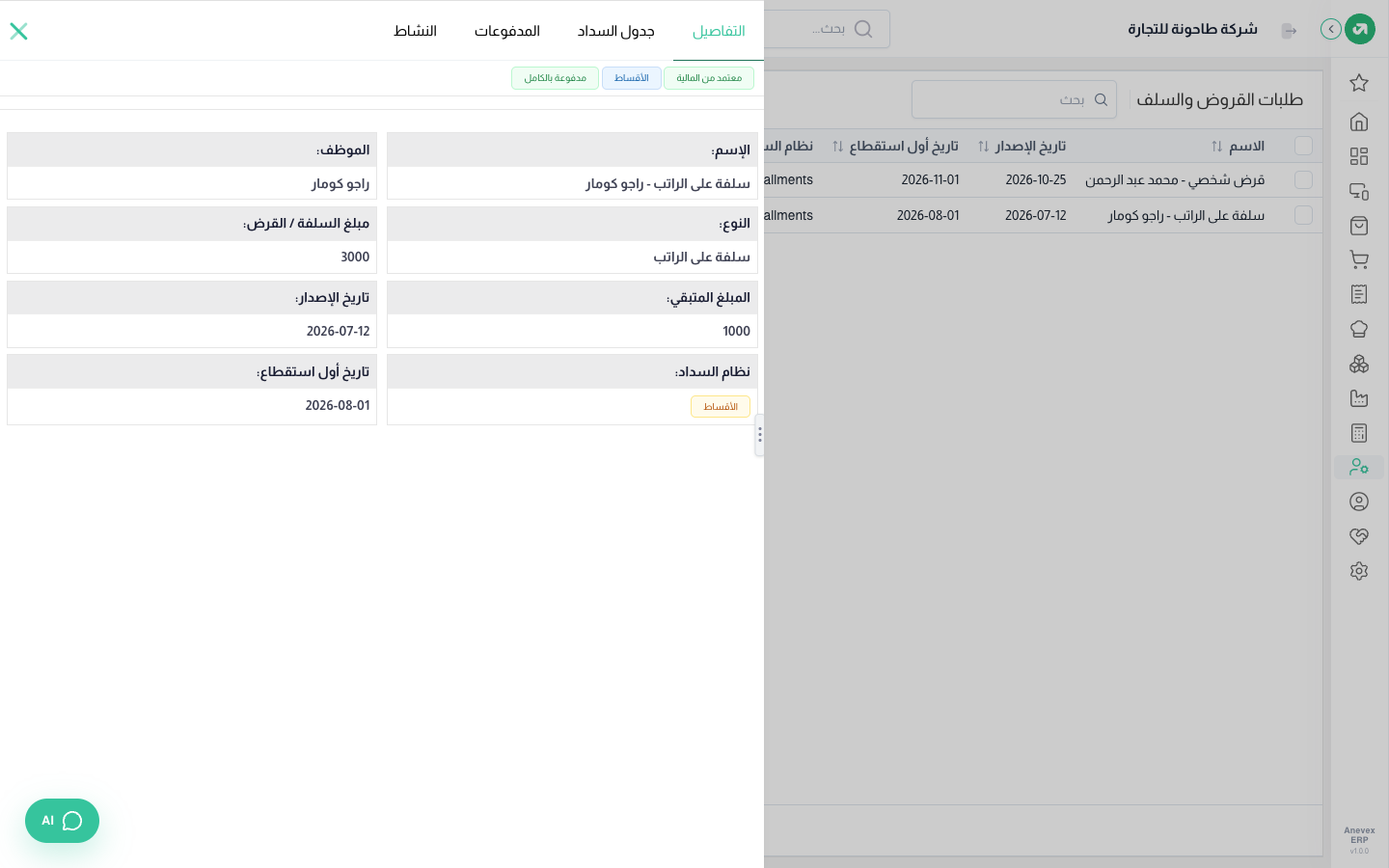Close the loan details panel
1389x868 pixels.
pos(18,31)
